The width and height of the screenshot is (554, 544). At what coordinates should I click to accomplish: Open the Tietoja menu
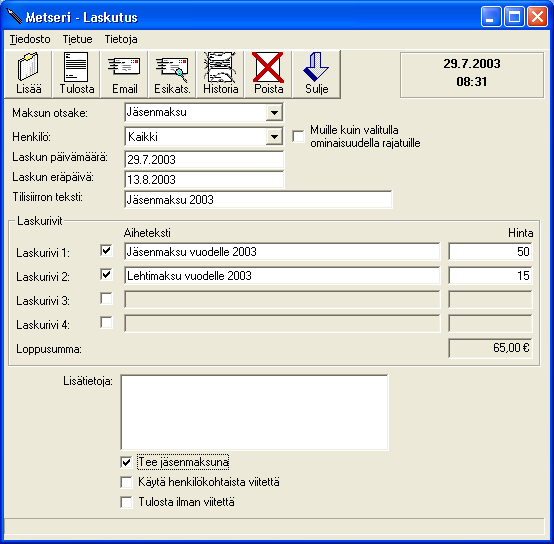point(121,39)
